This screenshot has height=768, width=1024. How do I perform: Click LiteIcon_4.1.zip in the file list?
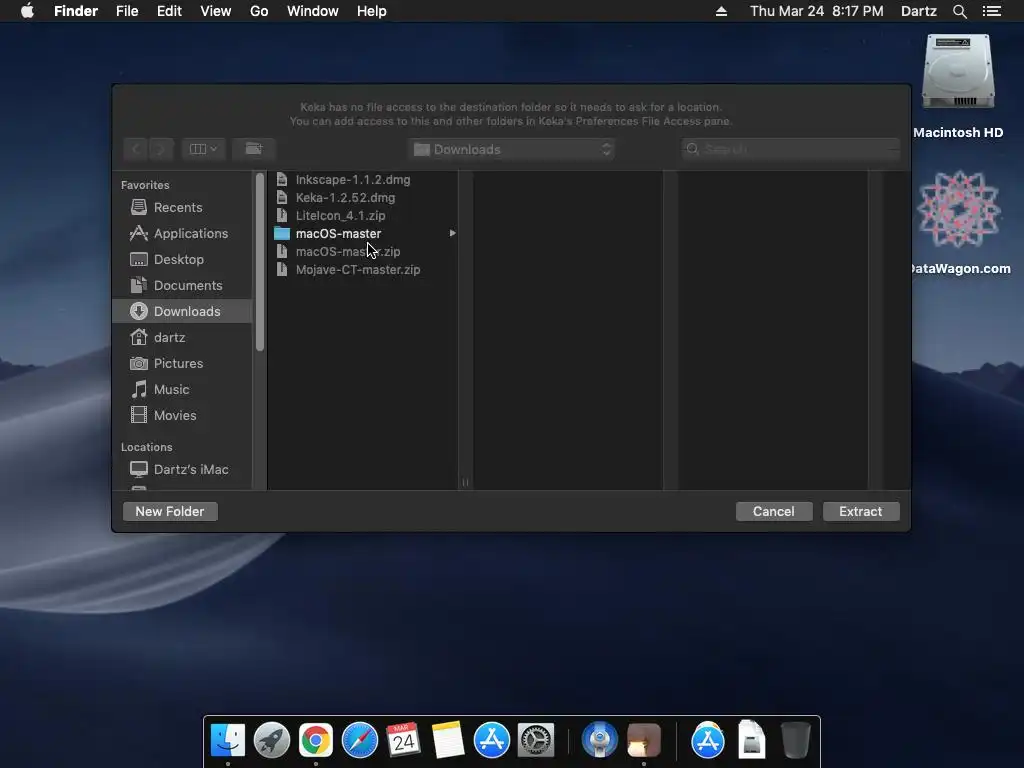363,216
